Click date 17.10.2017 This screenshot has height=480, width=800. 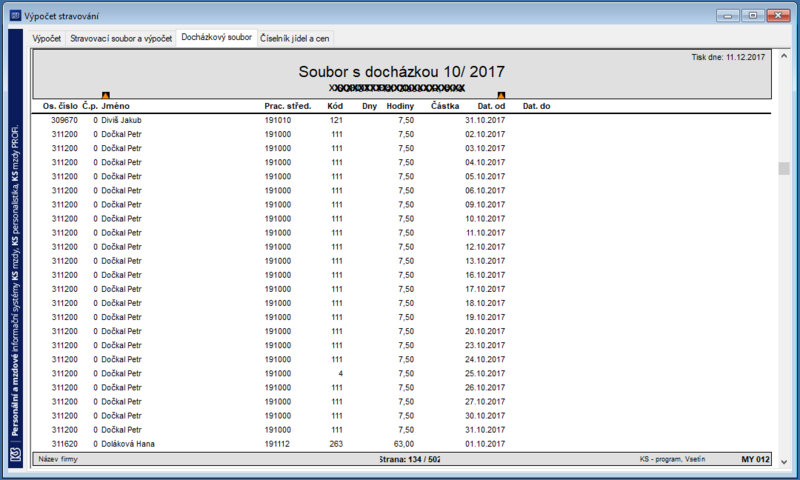[485, 289]
